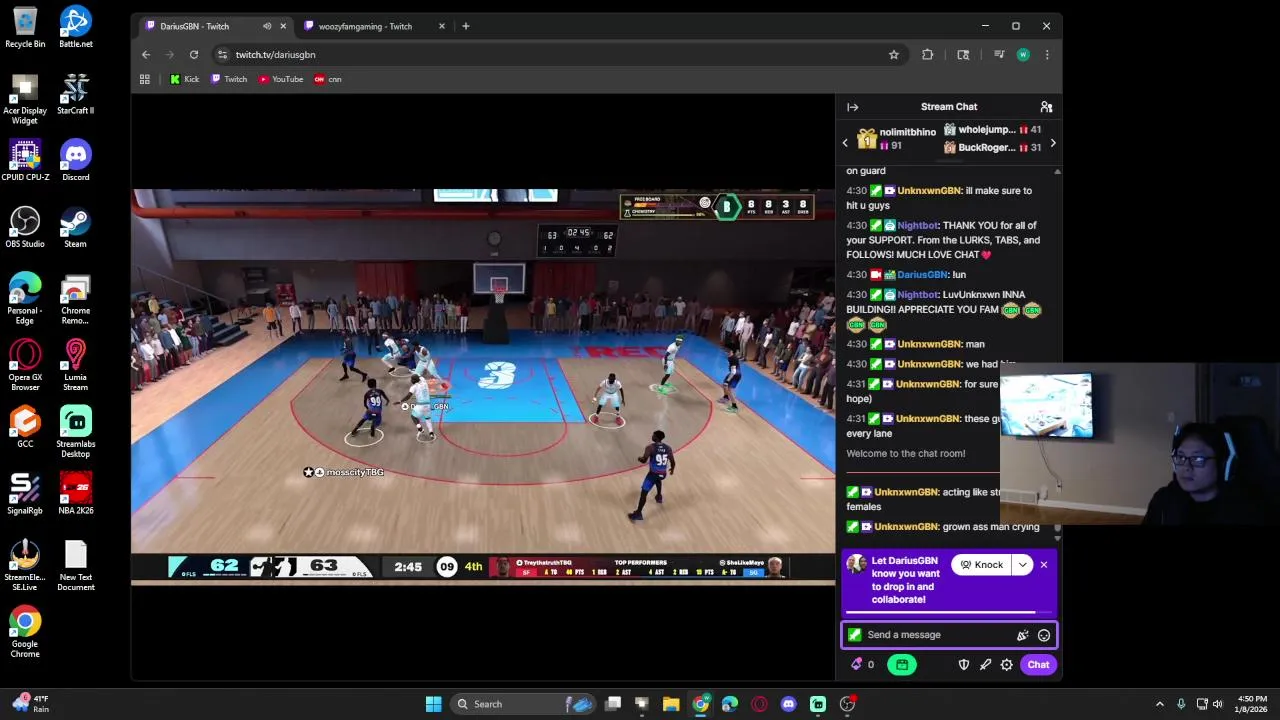Viewport: 1280px width, 720px height.
Task: Open cnn bookmark
Action: [x=328, y=79]
